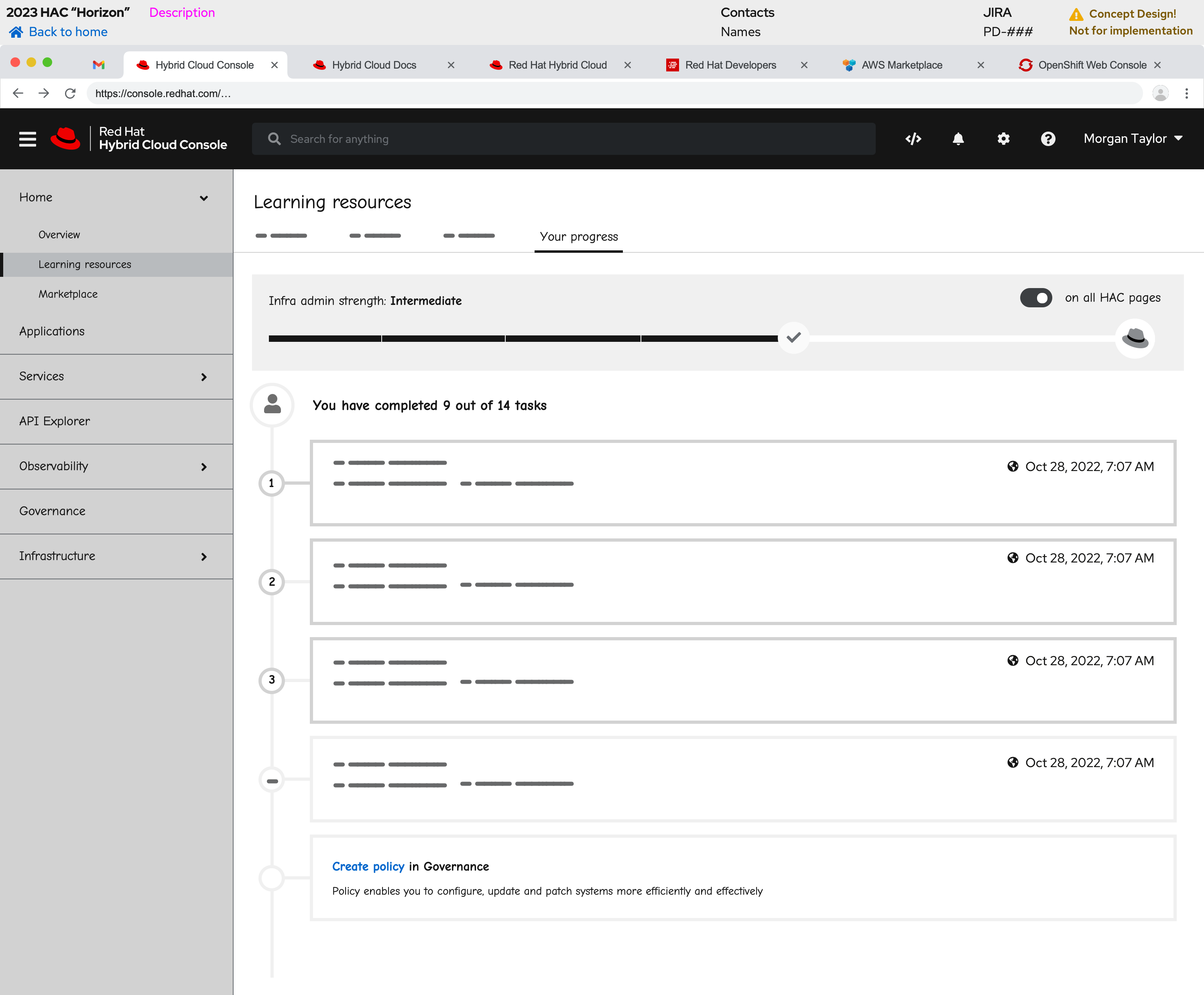Collapse the Home navigation section
This screenshot has height=995, width=1204.
pyautogui.click(x=203, y=198)
